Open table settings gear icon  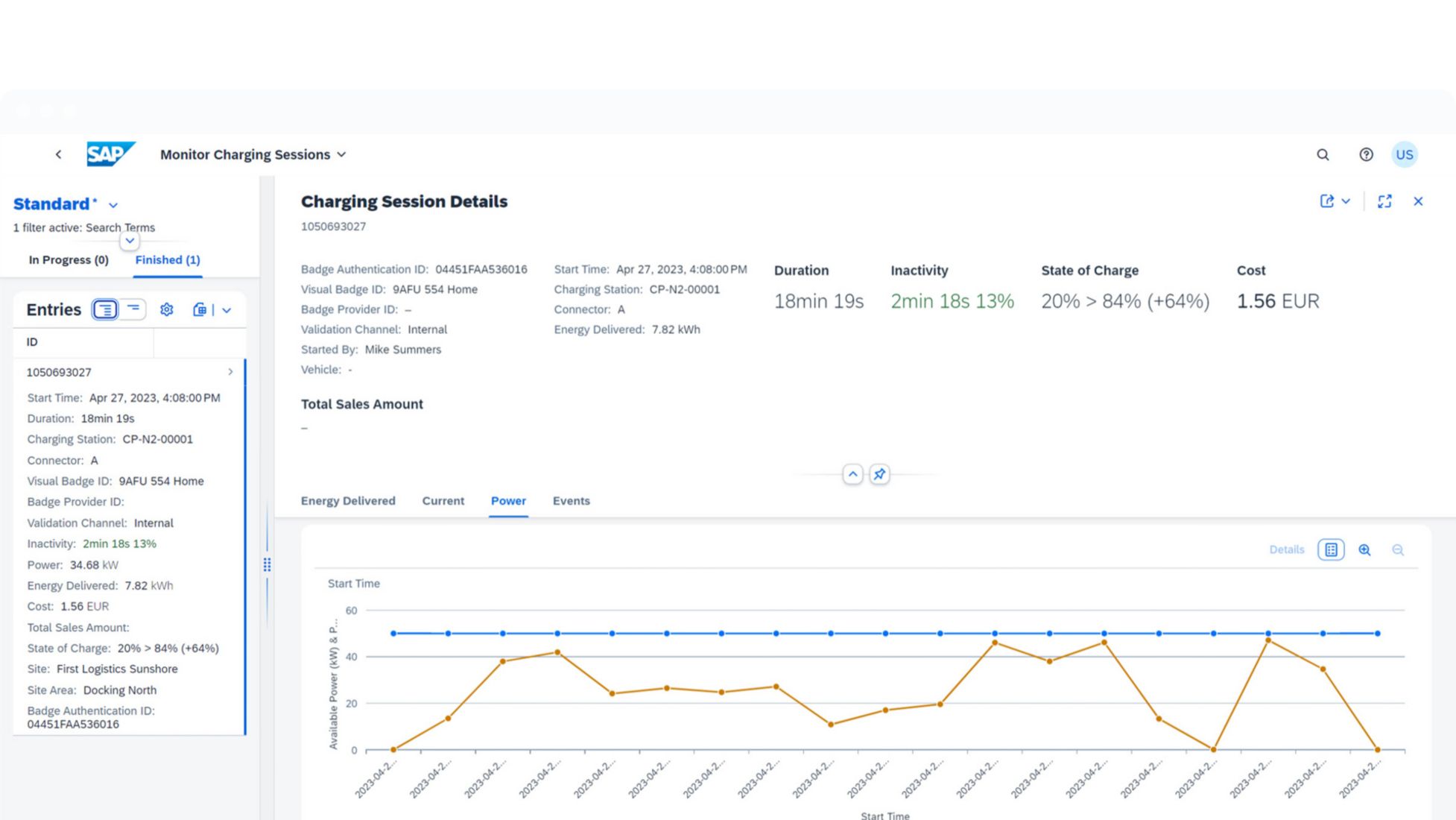pos(167,309)
